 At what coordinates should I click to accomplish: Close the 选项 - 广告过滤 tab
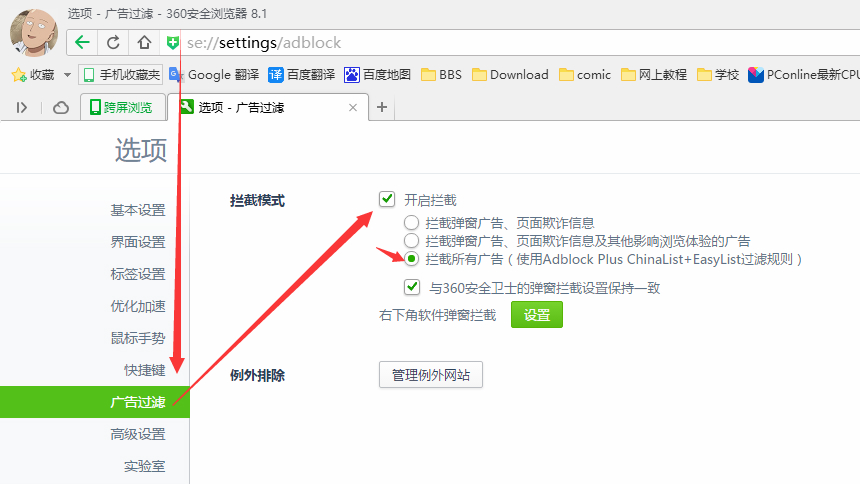[x=353, y=108]
